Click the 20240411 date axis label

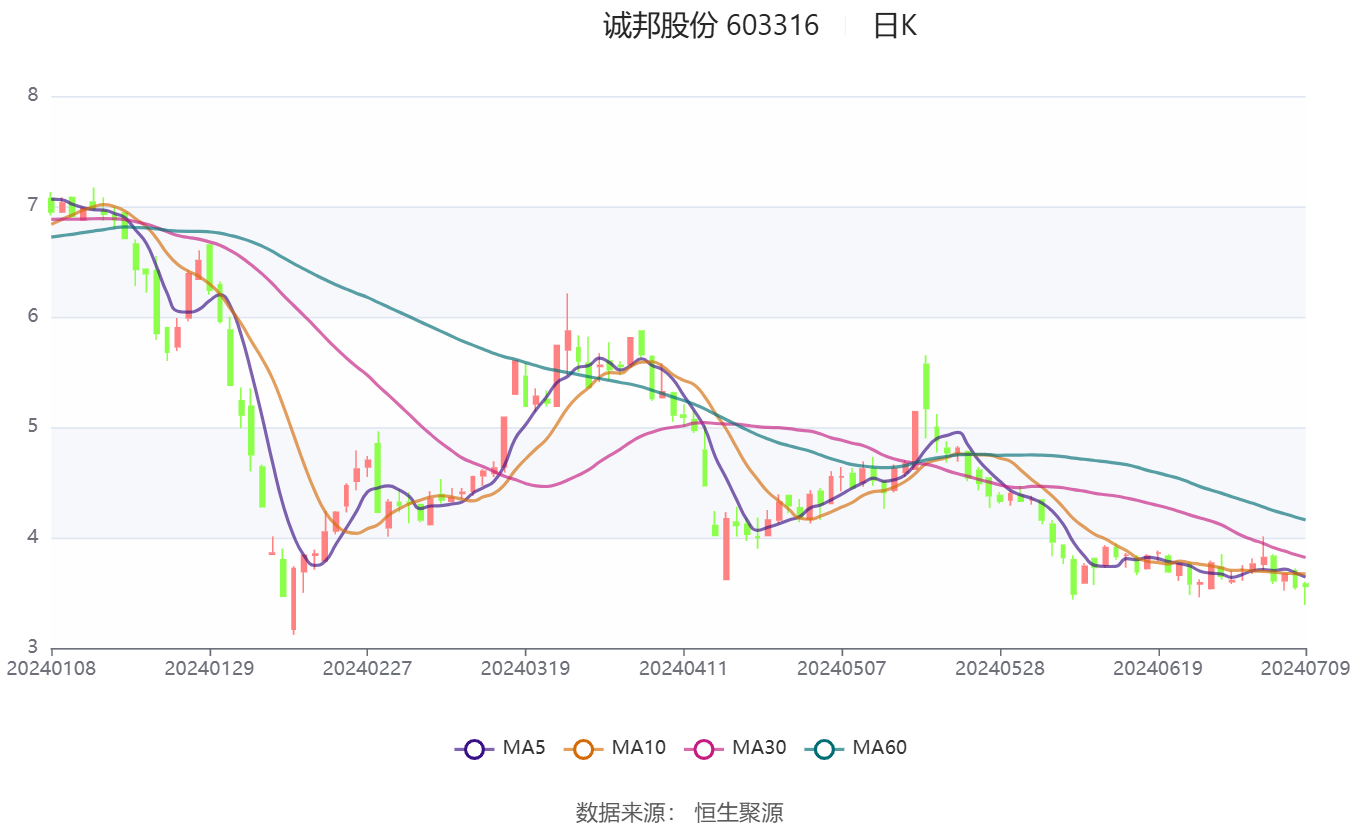(x=683, y=668)
